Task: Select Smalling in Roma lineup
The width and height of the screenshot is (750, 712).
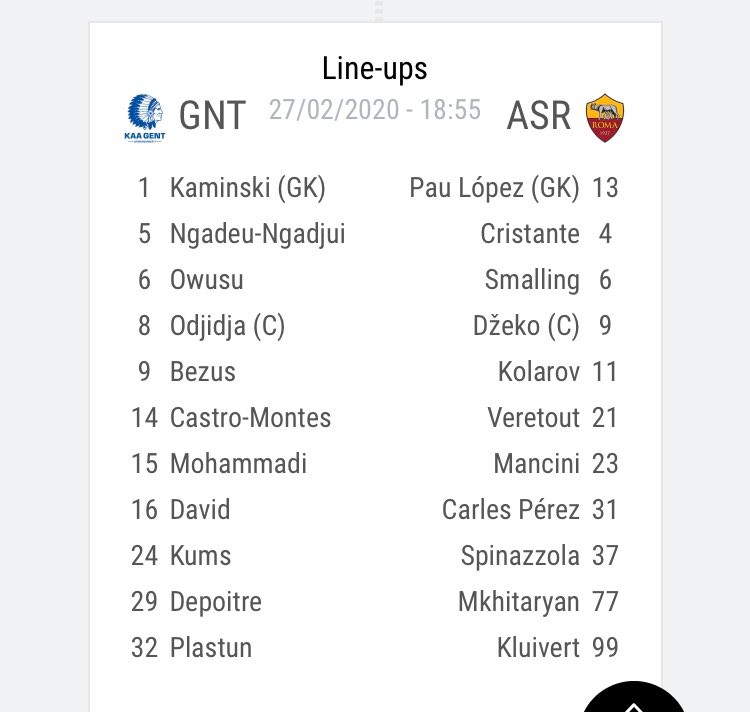Action: (532, 280)
